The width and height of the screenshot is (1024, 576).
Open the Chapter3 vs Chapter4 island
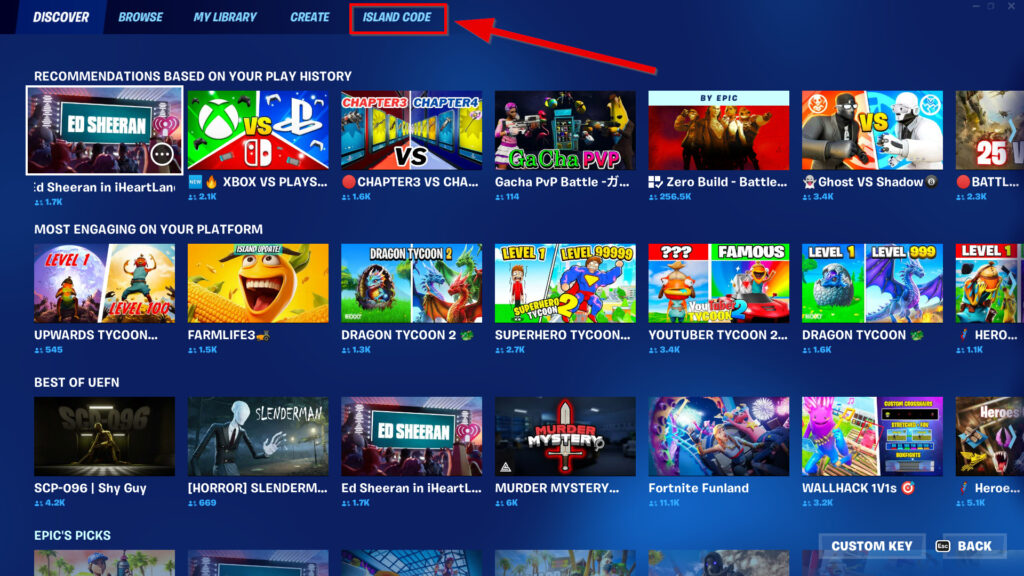(x=411, y=131)
